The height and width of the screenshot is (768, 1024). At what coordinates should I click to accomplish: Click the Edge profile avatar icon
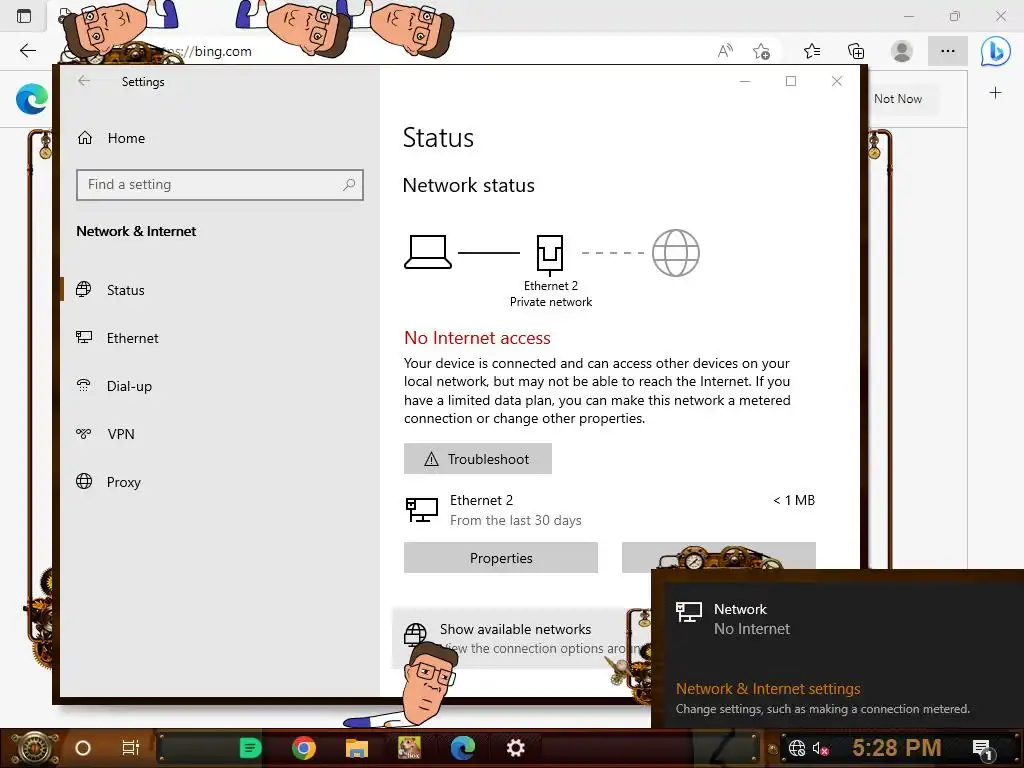(x=902, y=51)
